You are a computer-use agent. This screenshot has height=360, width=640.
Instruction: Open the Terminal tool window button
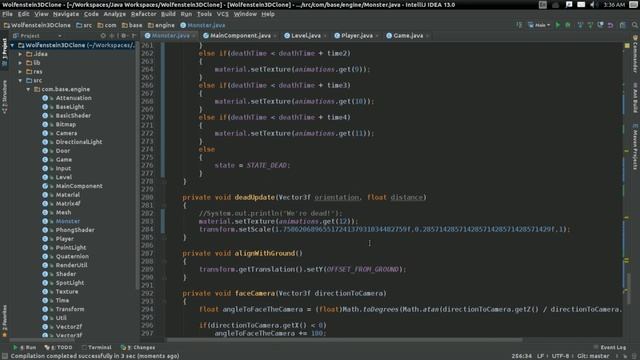coord(96,347)
